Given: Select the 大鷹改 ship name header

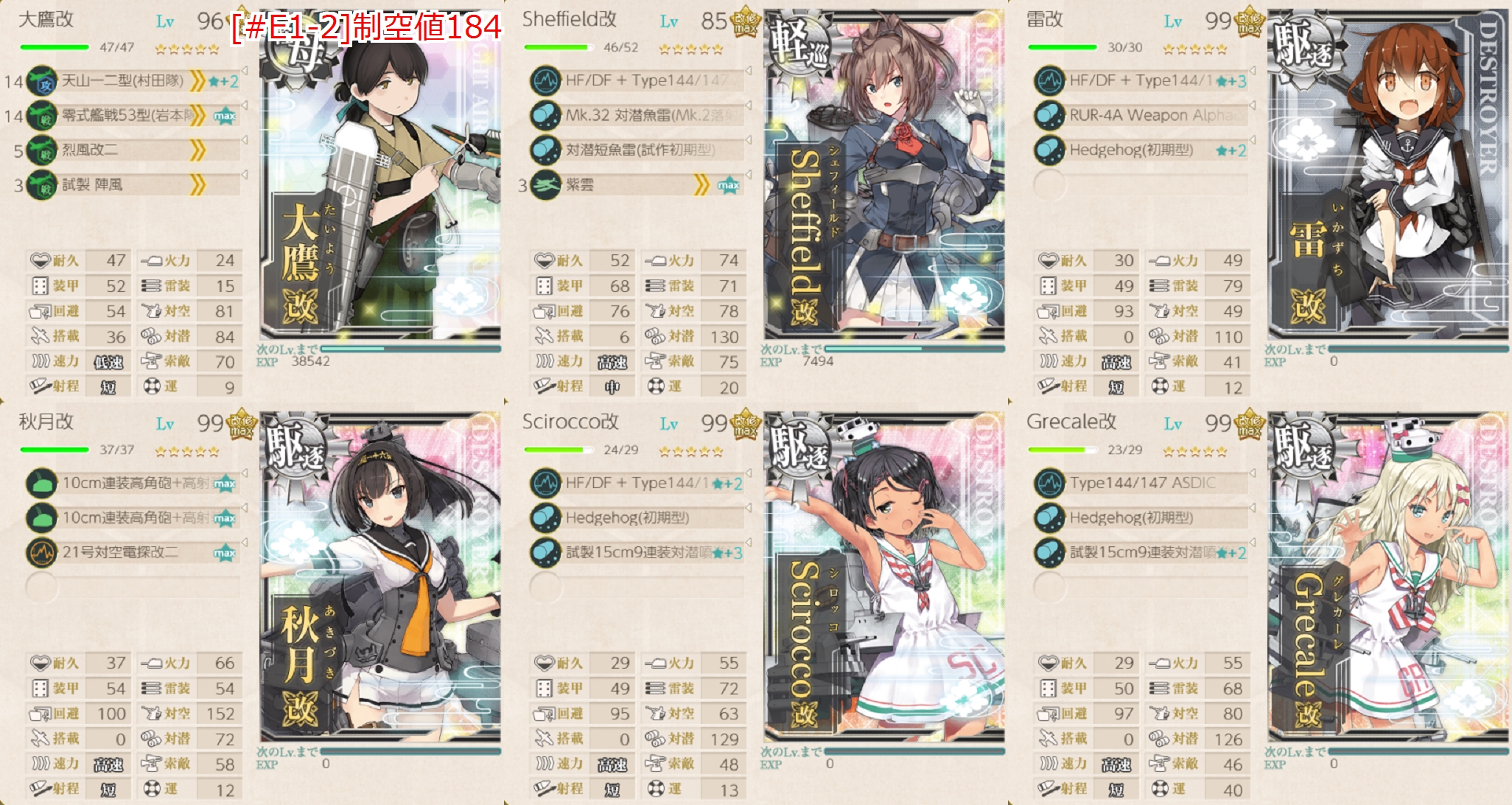Looking at the screenshot, I should point(46,20).
